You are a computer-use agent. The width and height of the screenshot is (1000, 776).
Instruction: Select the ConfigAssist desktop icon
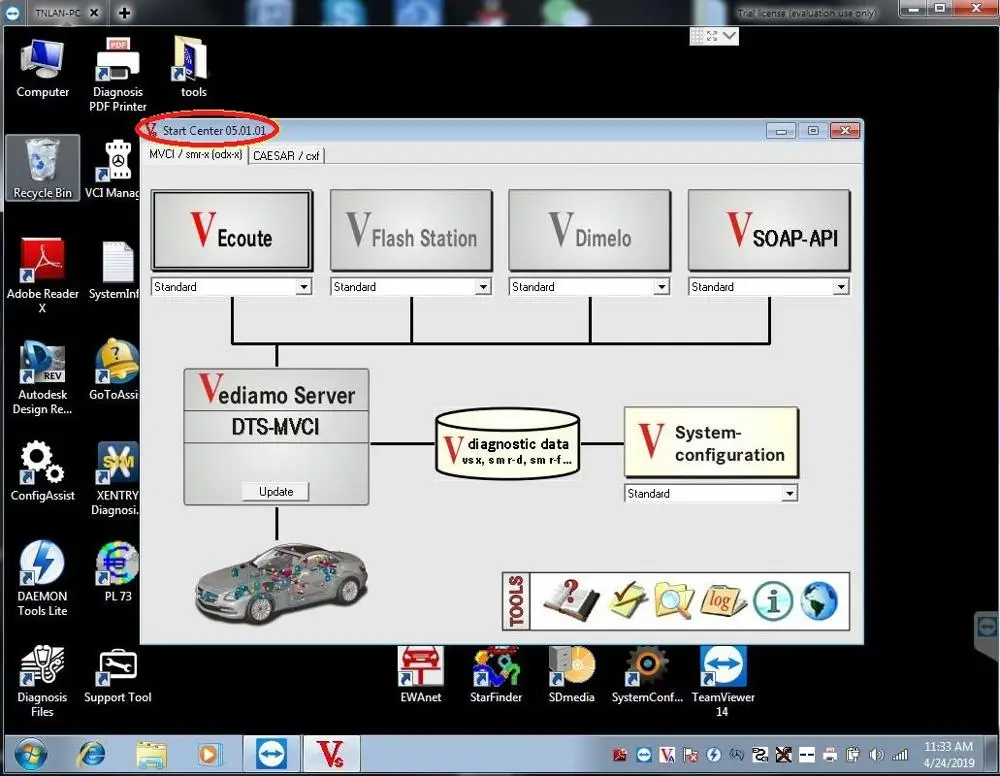point(42,471)
